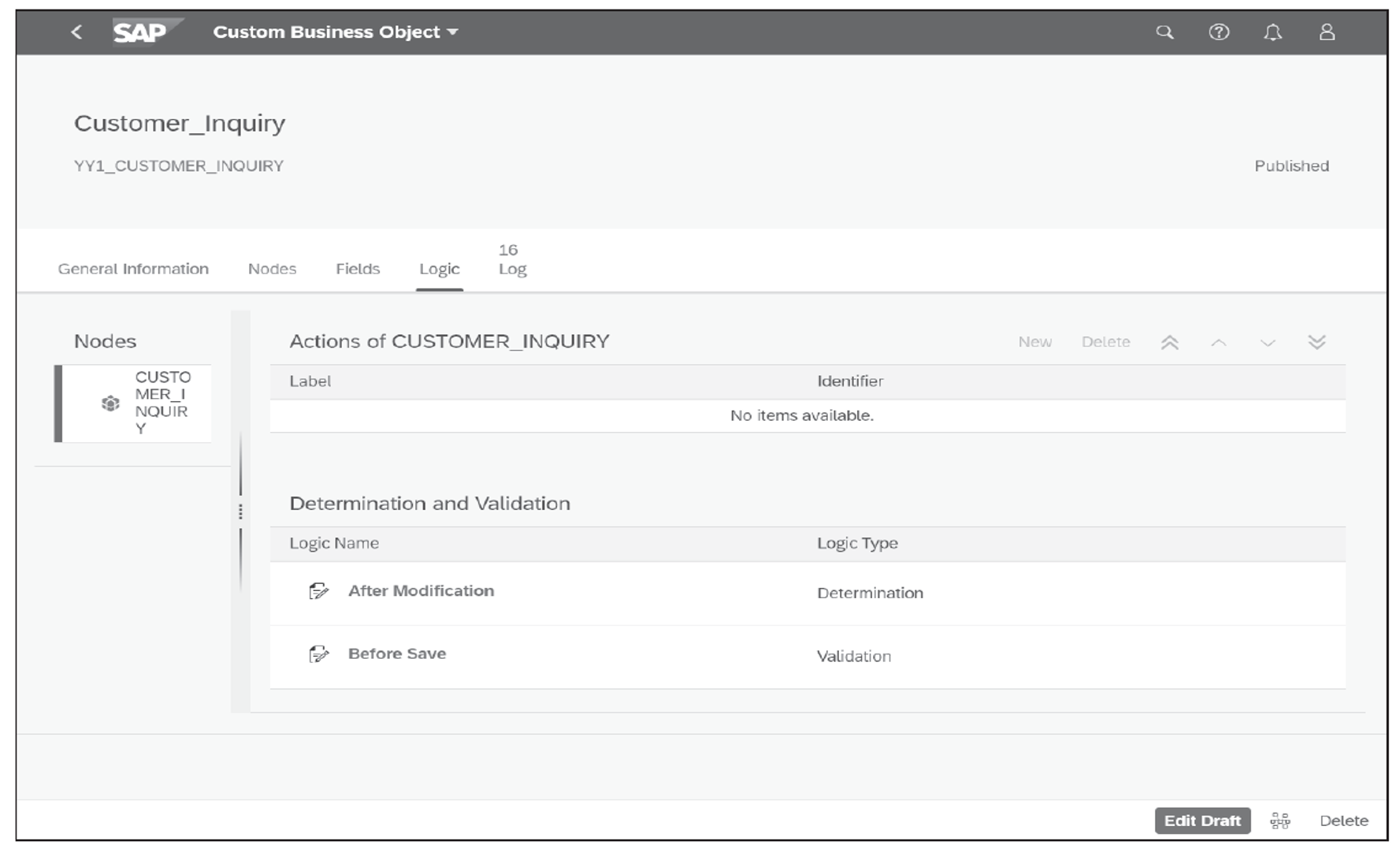This screenshot has width=1400, height=852.
Task: Click the back arrow in the header
Action: (76, 32)
